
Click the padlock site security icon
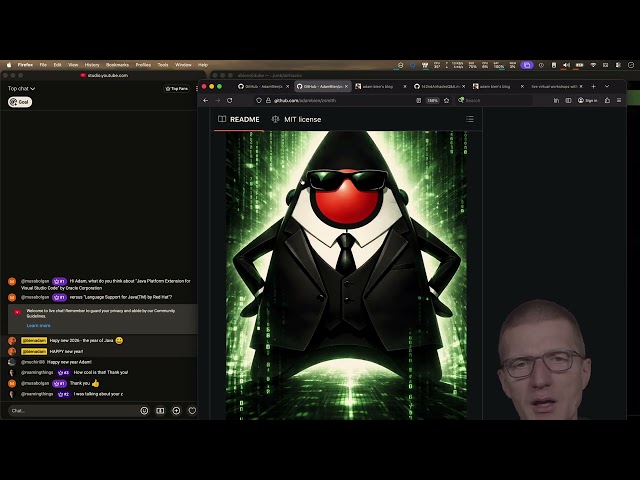268,100
